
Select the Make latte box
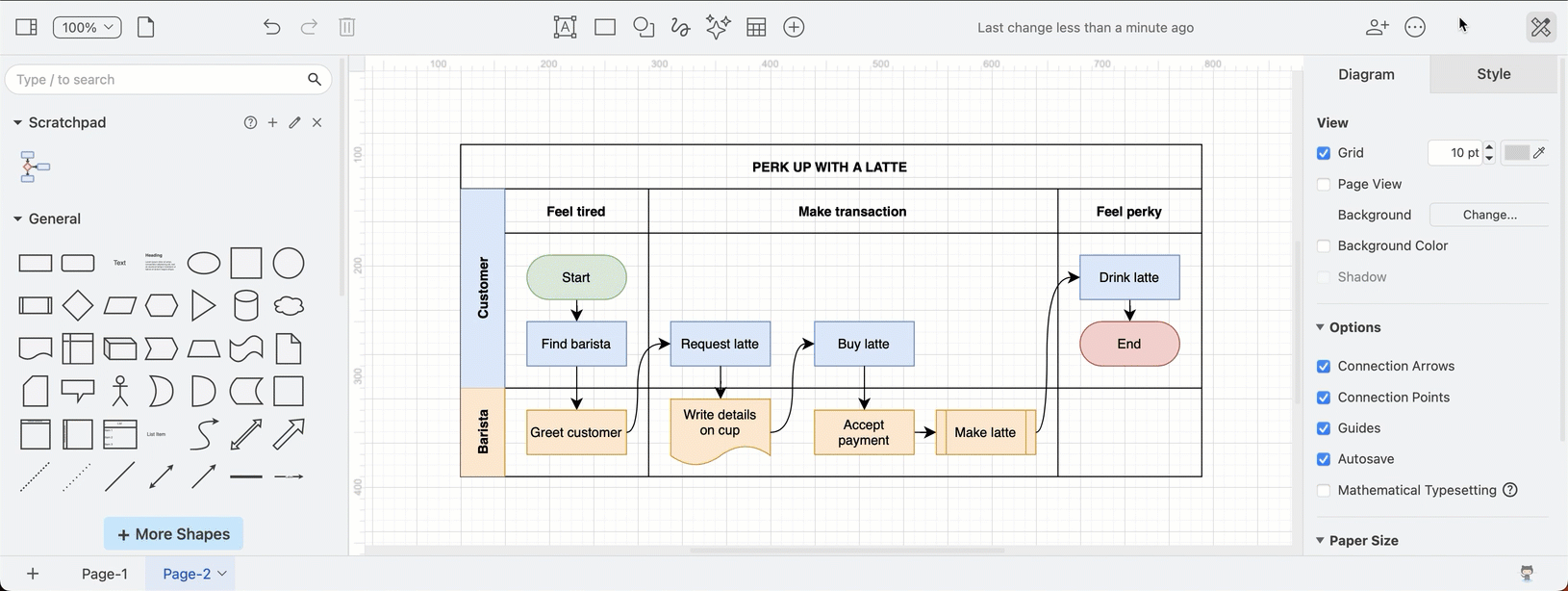pos(985,432)
